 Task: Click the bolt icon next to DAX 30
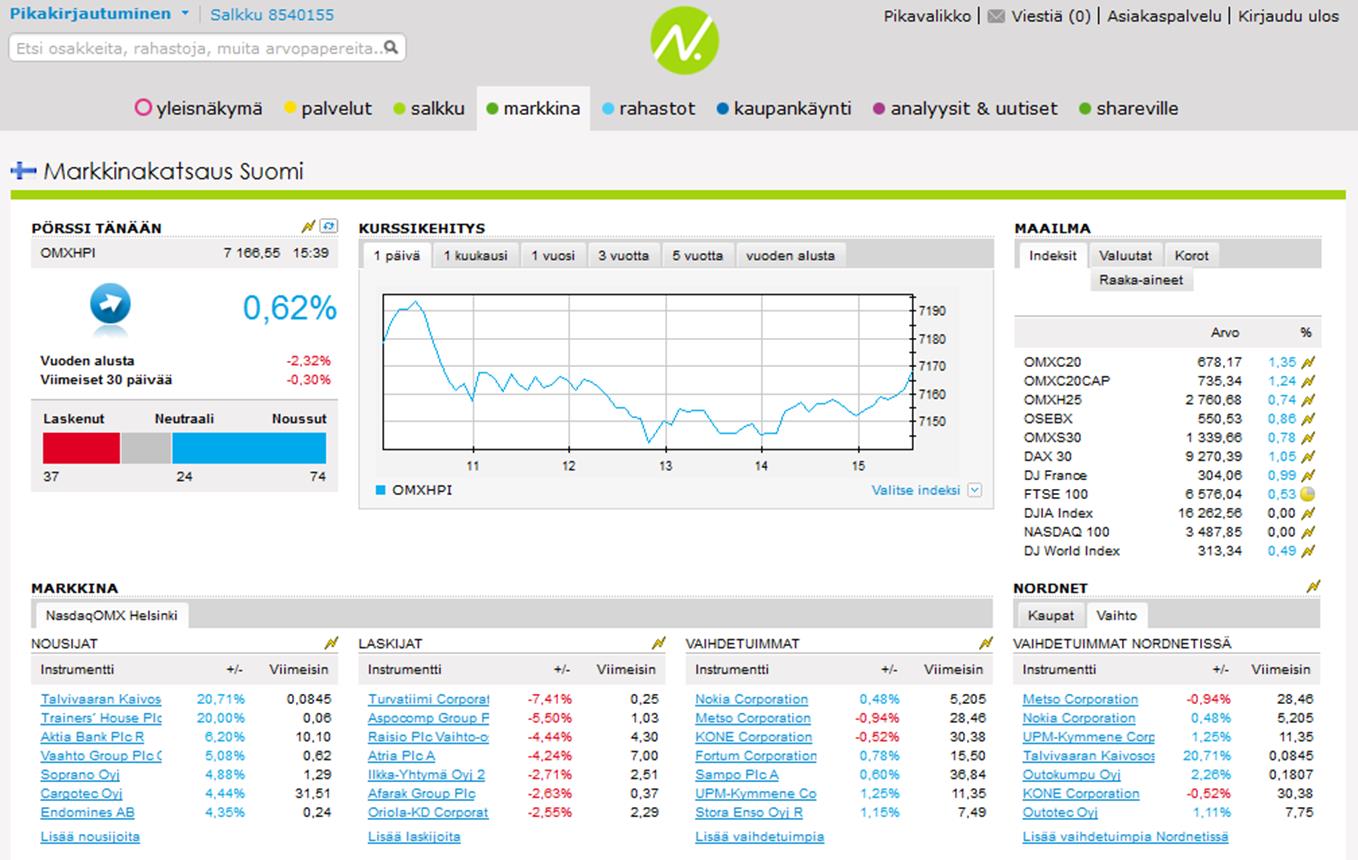coord(1308,457)
